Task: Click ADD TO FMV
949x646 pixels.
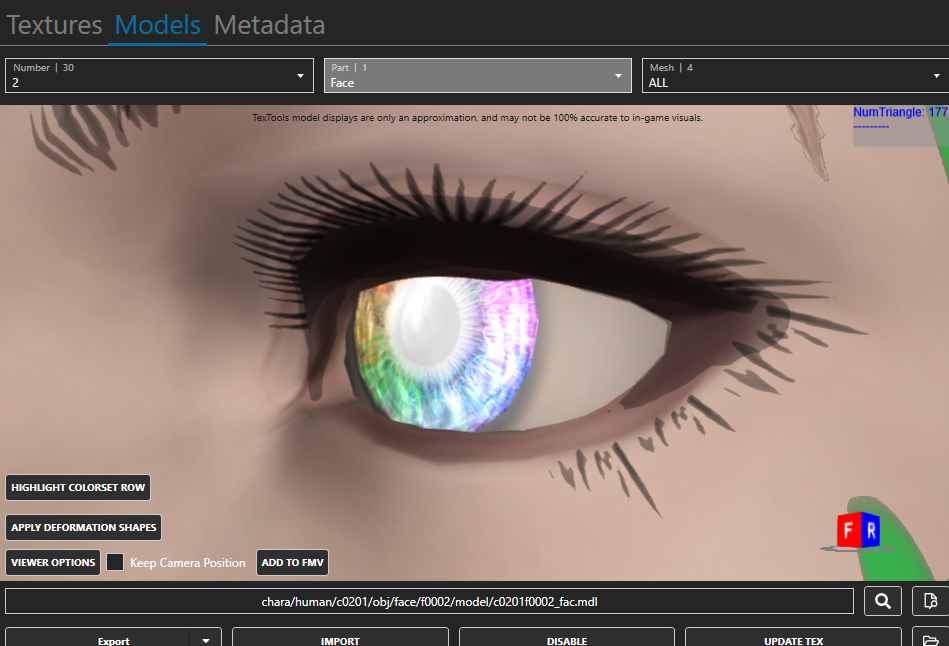Action: coord(292,562)
